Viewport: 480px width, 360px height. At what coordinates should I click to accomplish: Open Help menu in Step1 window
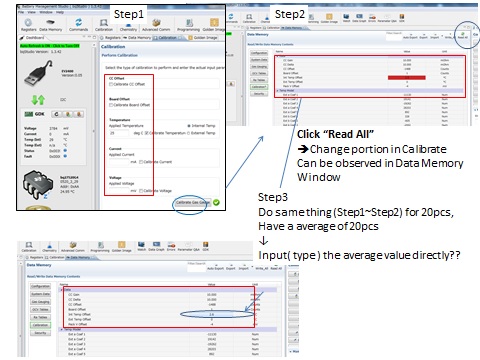[60, 12]
